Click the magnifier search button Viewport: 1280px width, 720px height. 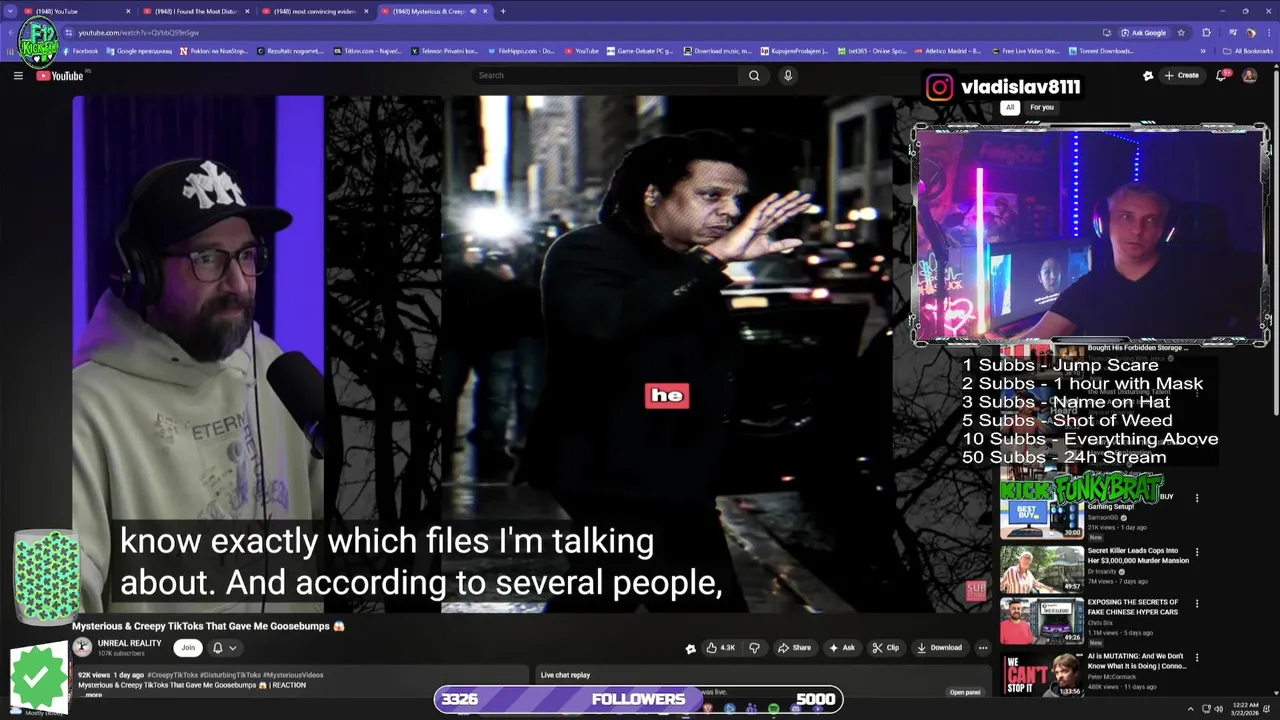click(754, 75)
